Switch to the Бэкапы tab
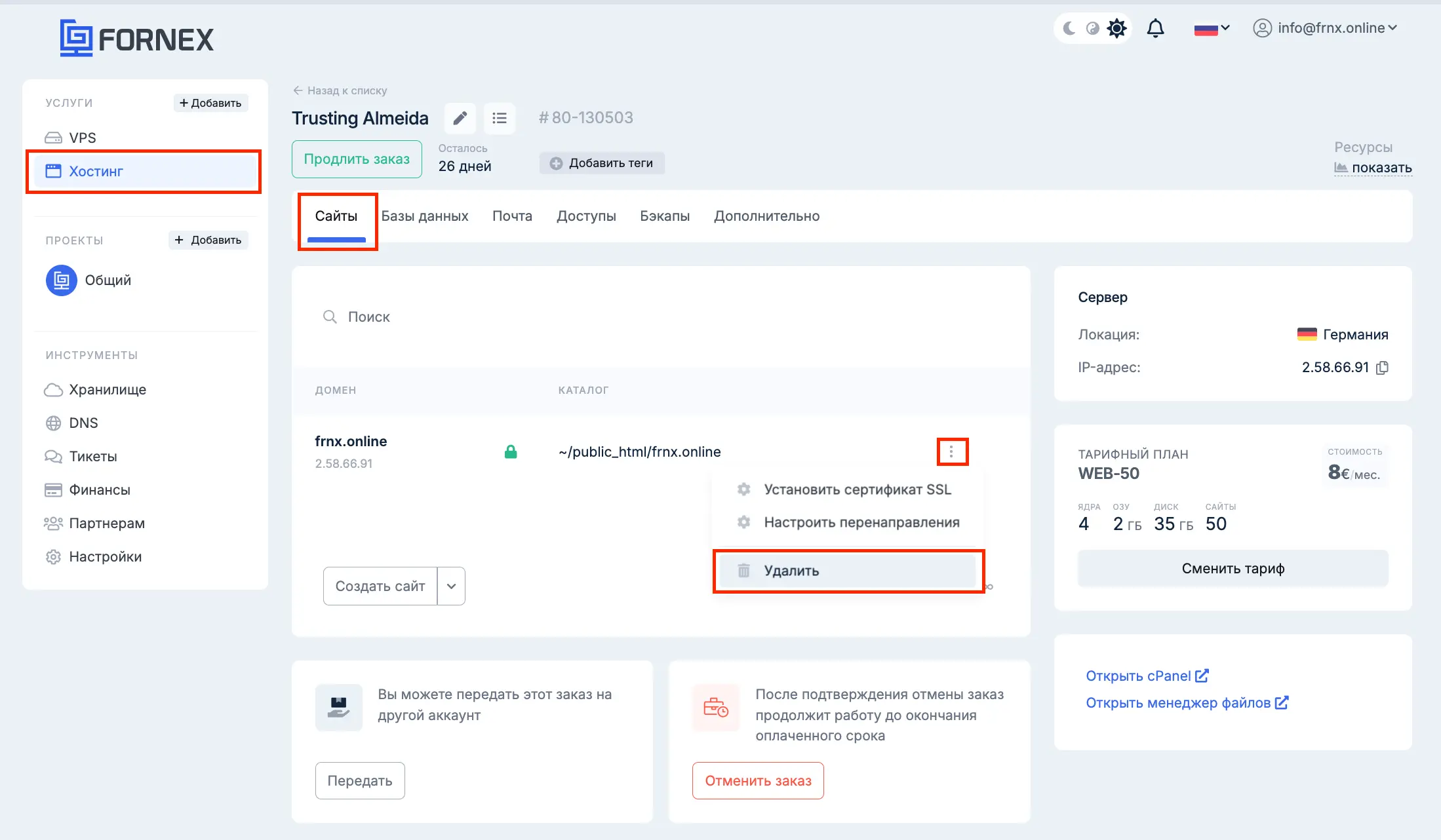Screen dimensions: 1441x840 pyautogui.click(x=665, y=216)
